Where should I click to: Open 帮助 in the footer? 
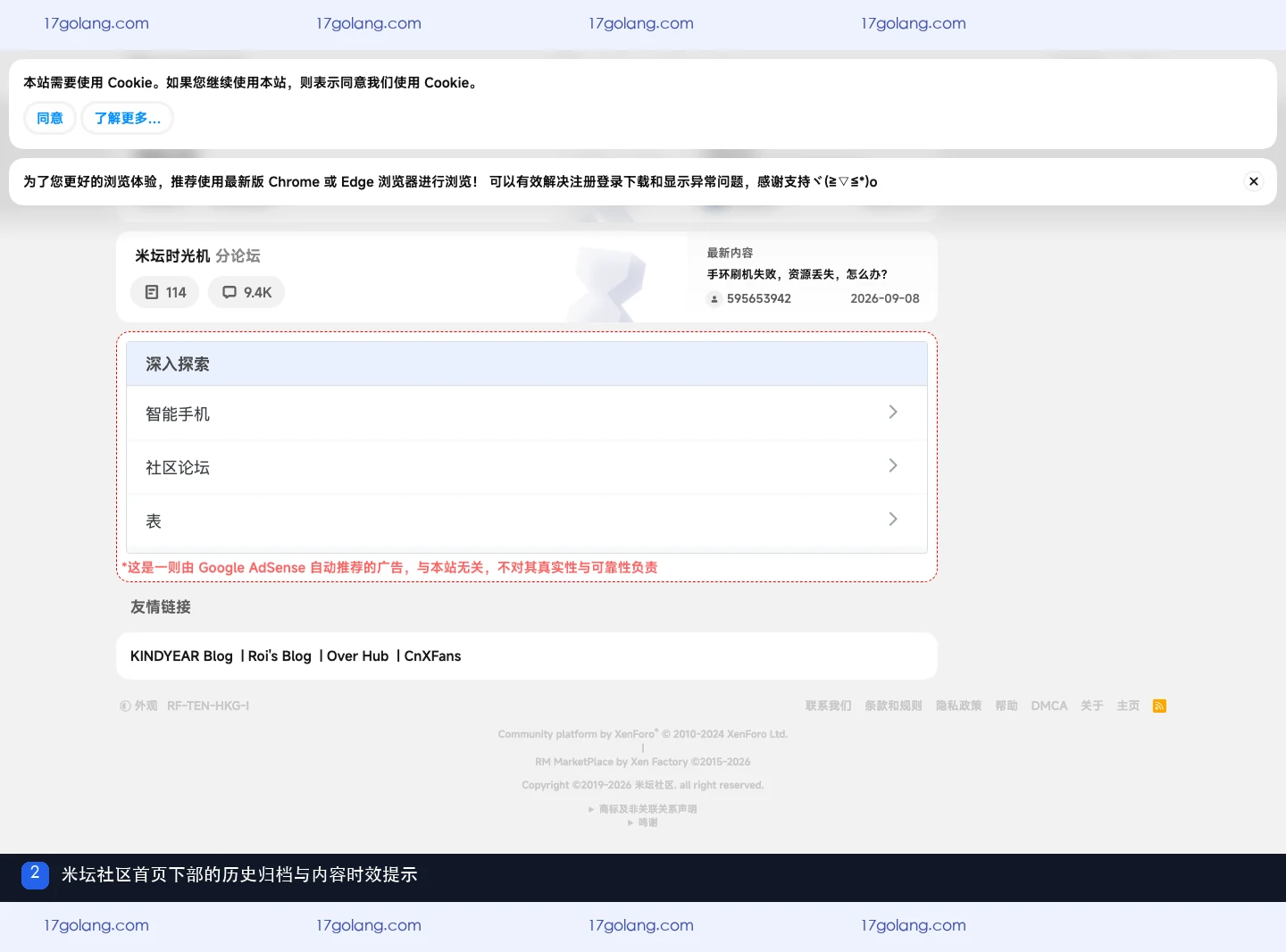(x=1006, y=706)
